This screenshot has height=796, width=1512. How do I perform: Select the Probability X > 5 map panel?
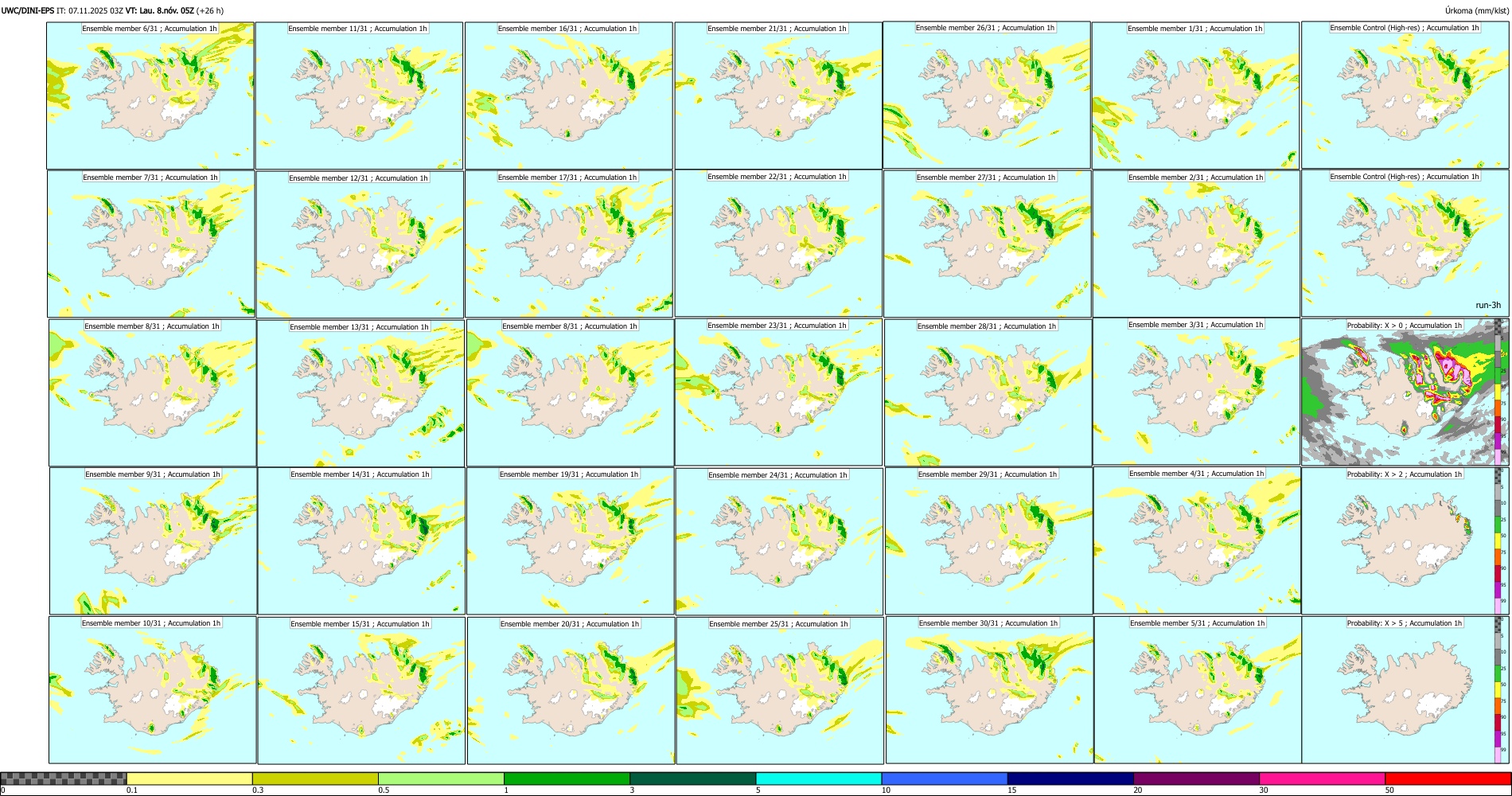pyautogui.click(x=1405, y=689)
